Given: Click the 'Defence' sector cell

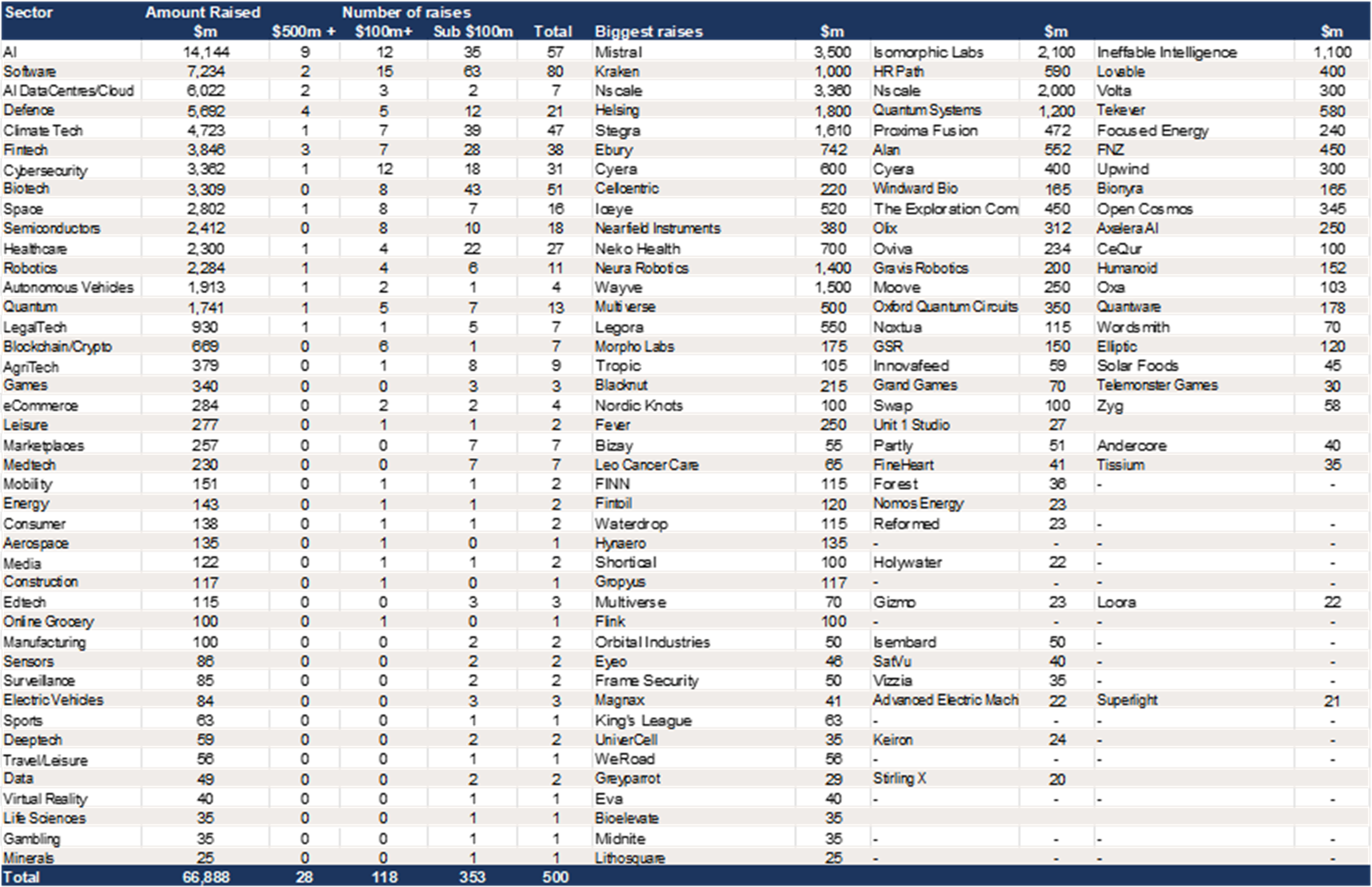Looking at the screenshot, I should click(29, 110).
